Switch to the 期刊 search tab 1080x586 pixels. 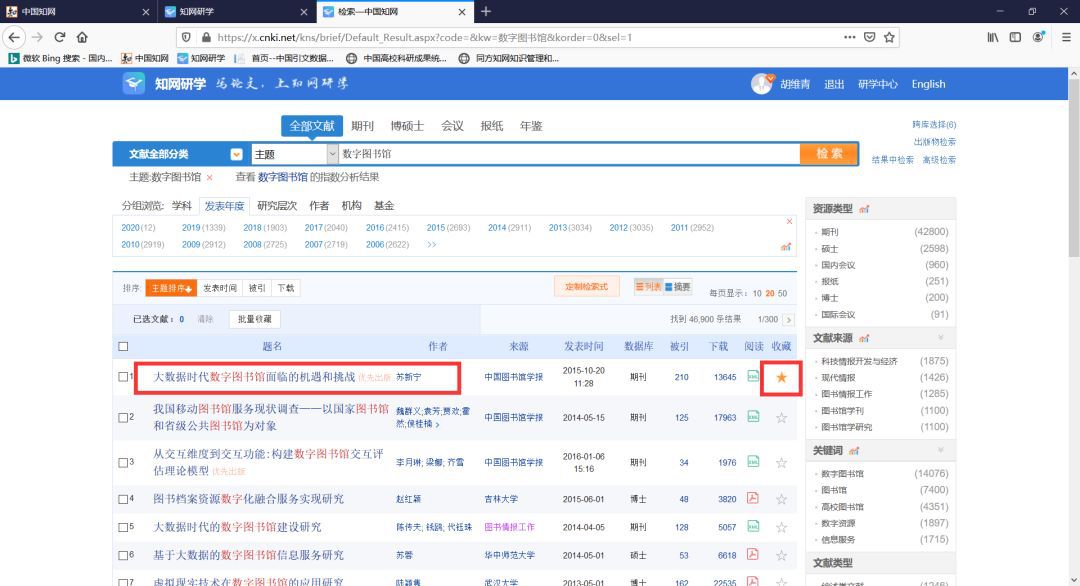(x=362, y=126)
